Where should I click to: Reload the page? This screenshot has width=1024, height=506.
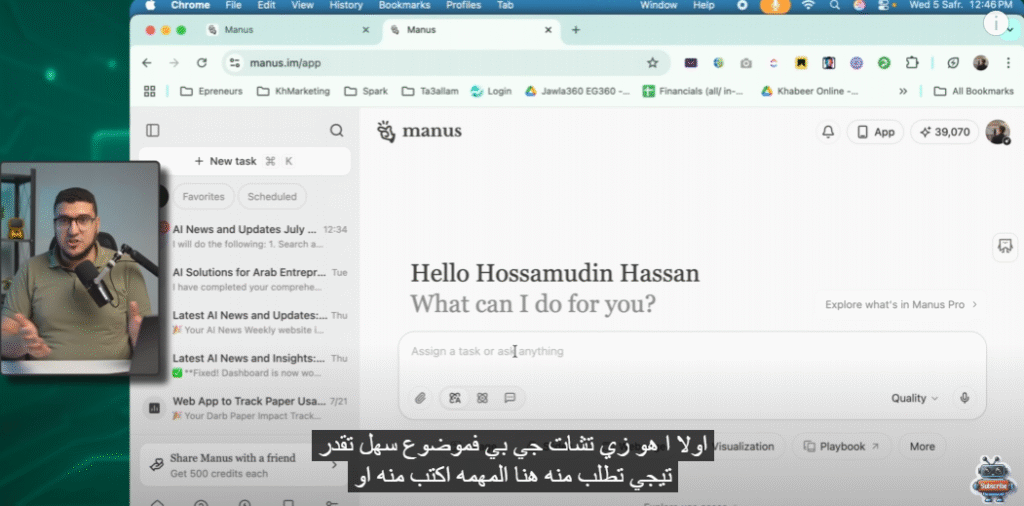click(x=202, y=63)
